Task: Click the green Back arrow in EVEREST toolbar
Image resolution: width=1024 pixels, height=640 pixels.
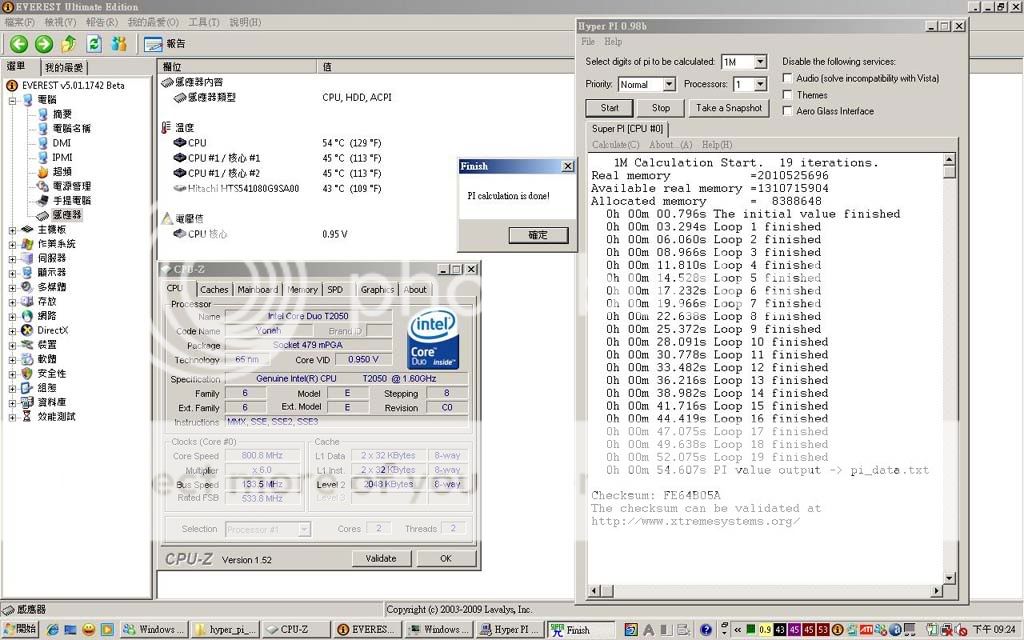Action: coord(19,44)
